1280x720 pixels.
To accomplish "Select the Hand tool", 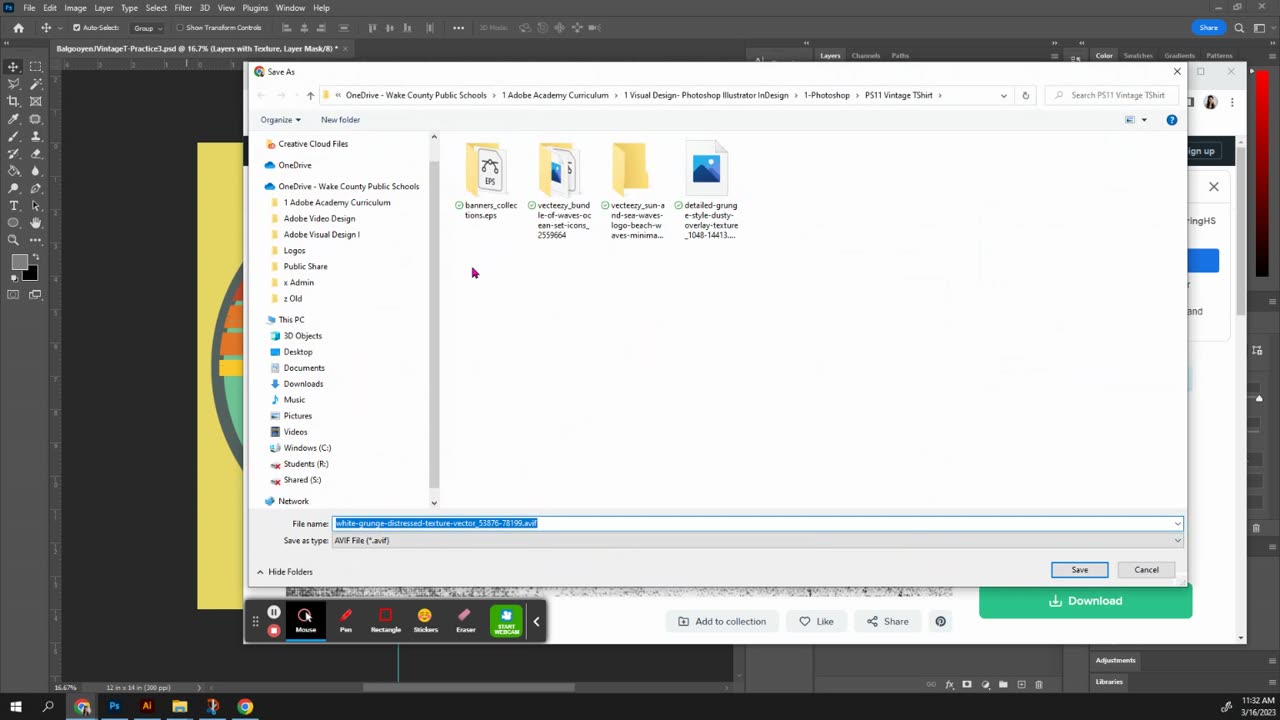I will tap(35, 223).
